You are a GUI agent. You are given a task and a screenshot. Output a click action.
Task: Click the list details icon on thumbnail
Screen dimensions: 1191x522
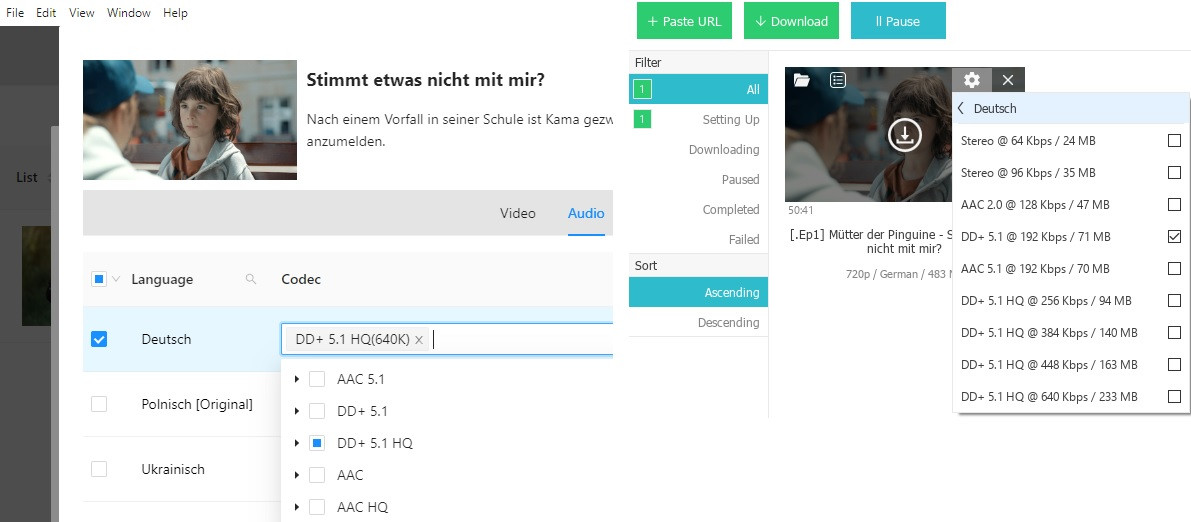click(x=838, y=80)
